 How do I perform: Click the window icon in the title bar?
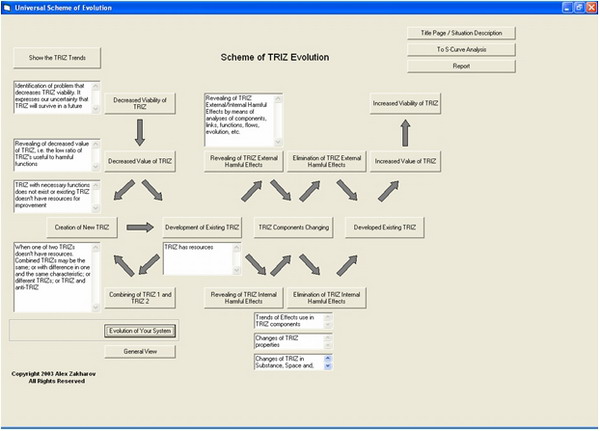coord(7,8)
